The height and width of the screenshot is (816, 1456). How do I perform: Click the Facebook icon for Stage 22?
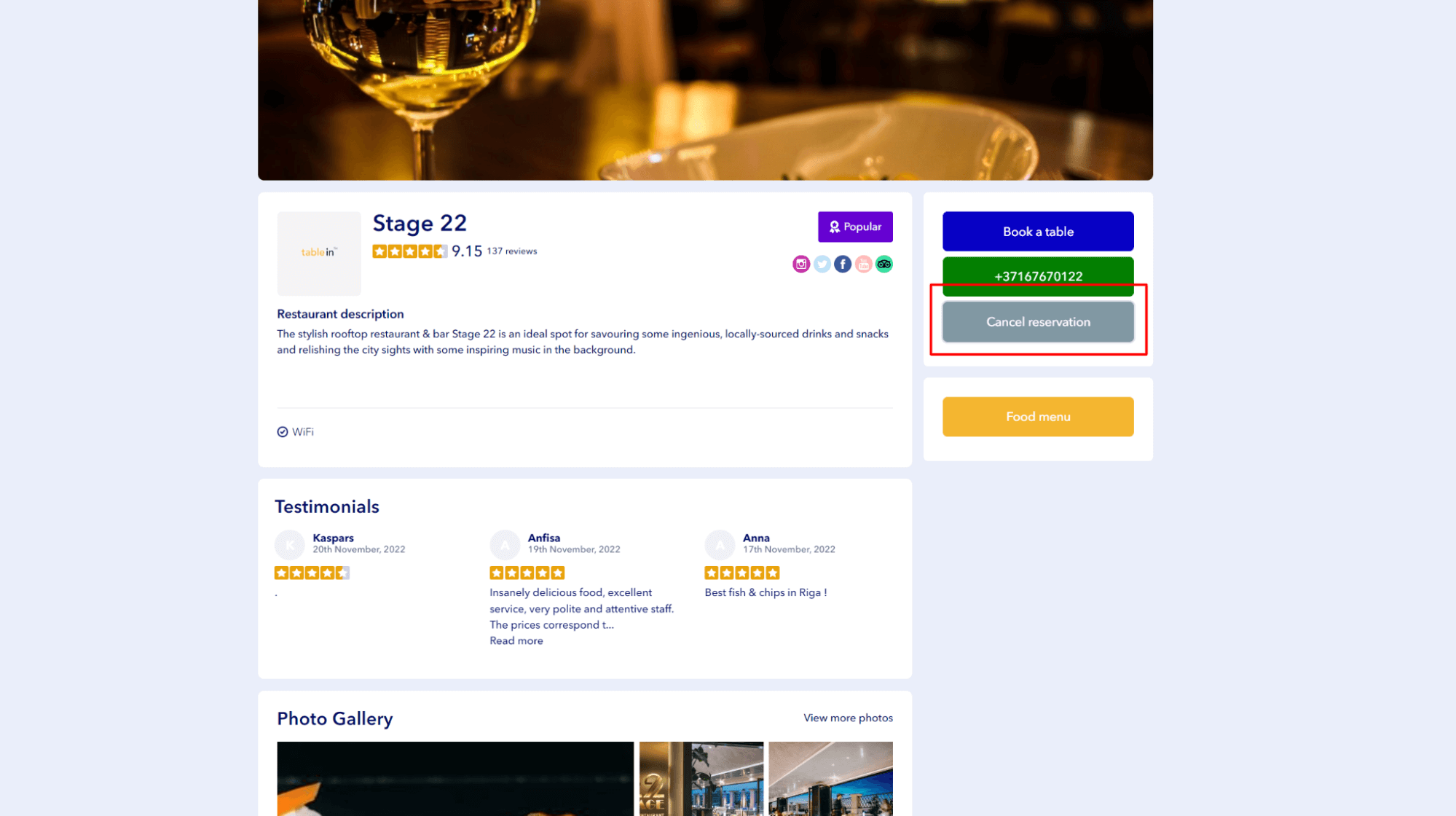[x=842, y=264]
